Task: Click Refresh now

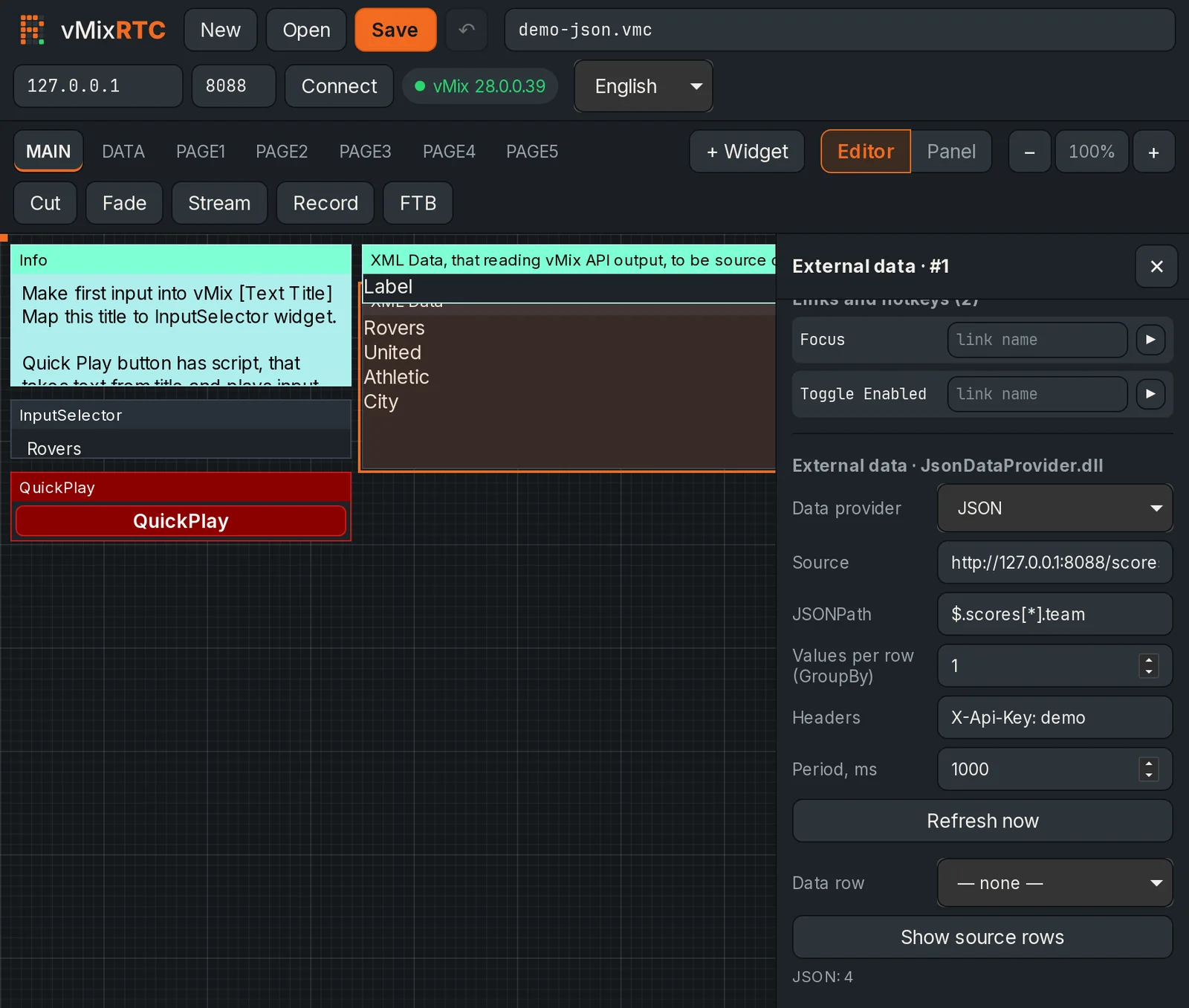Action: (x=982, y=821)
